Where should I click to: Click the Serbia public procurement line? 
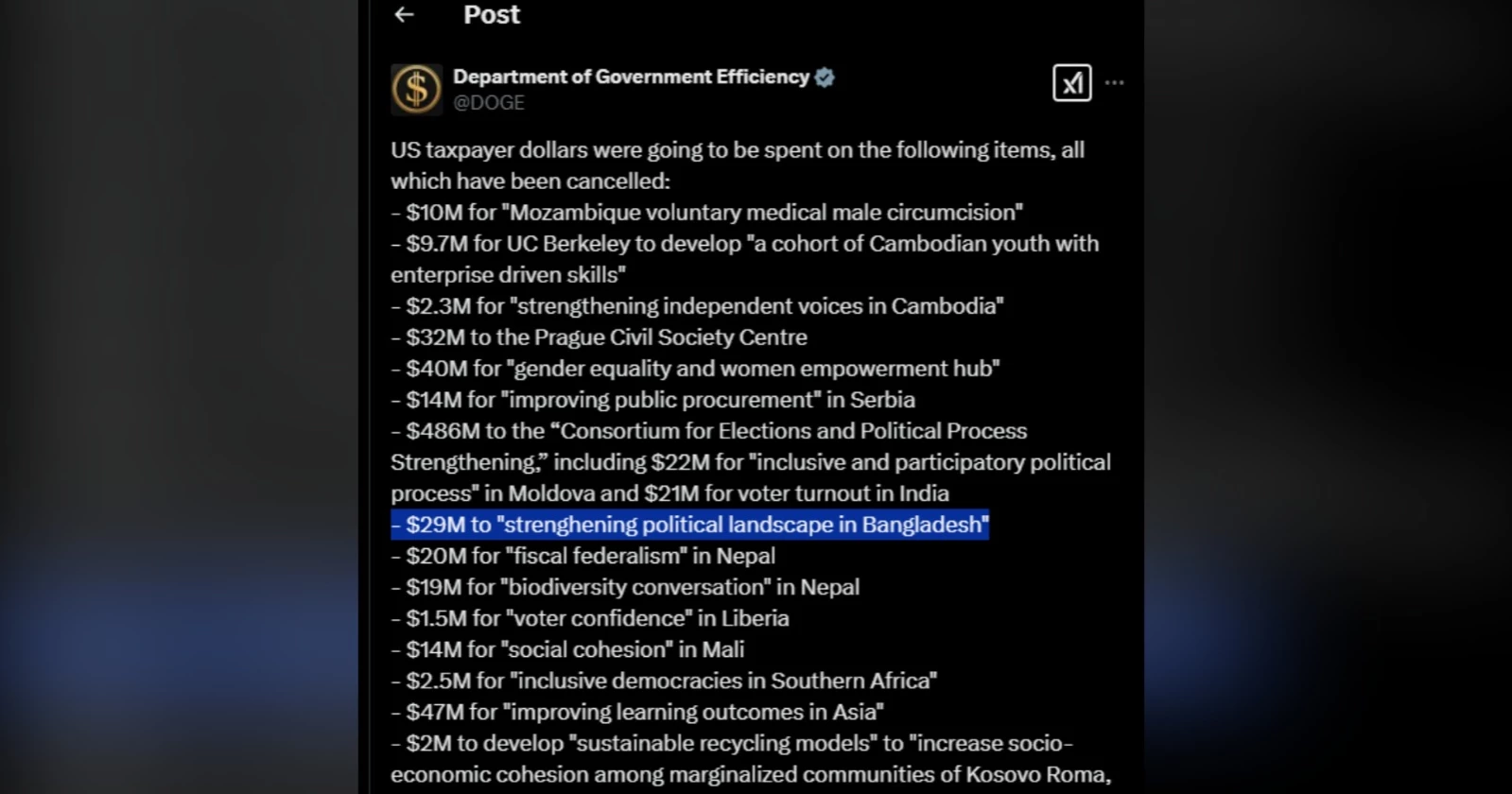pyautogui.click(x=652, y=400)
